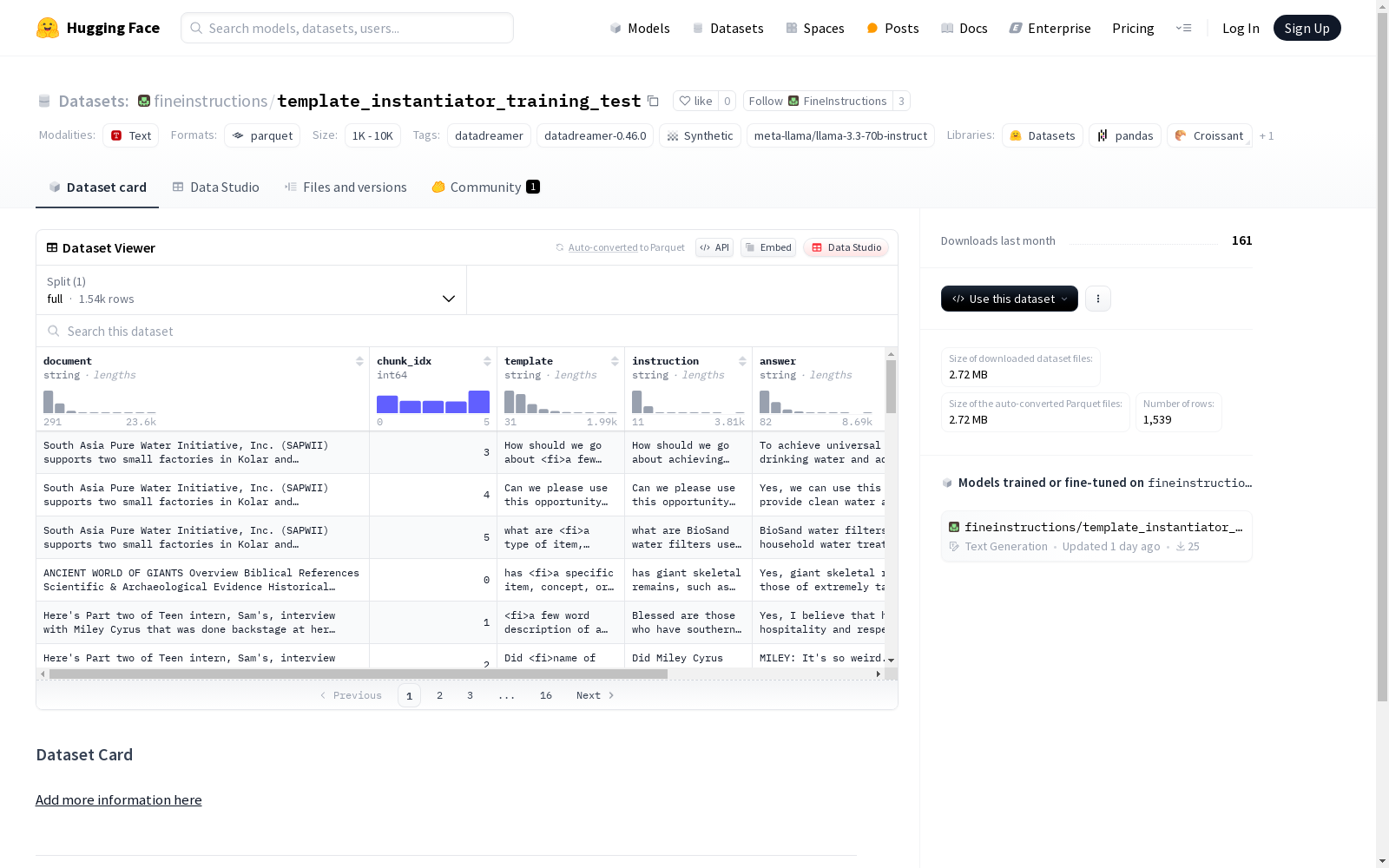Viewport: 1389px width, 868px height.
Task: Sort the template column
Action: click(615, 361)
